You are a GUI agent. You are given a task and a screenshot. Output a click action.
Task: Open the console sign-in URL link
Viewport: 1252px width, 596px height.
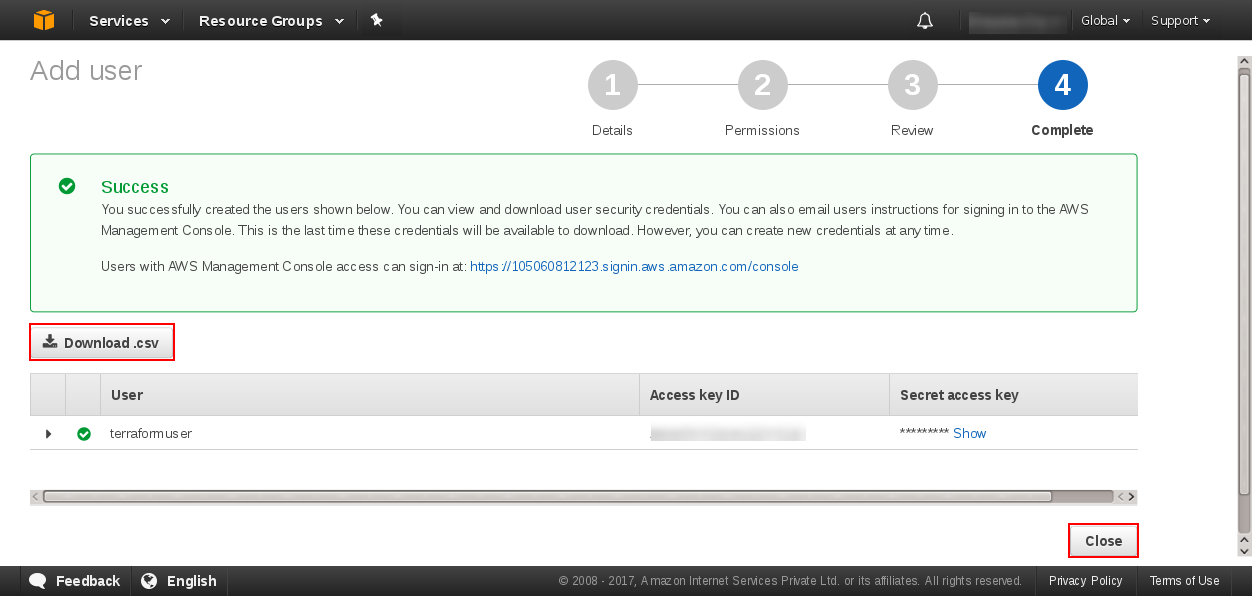pos(634,267)
